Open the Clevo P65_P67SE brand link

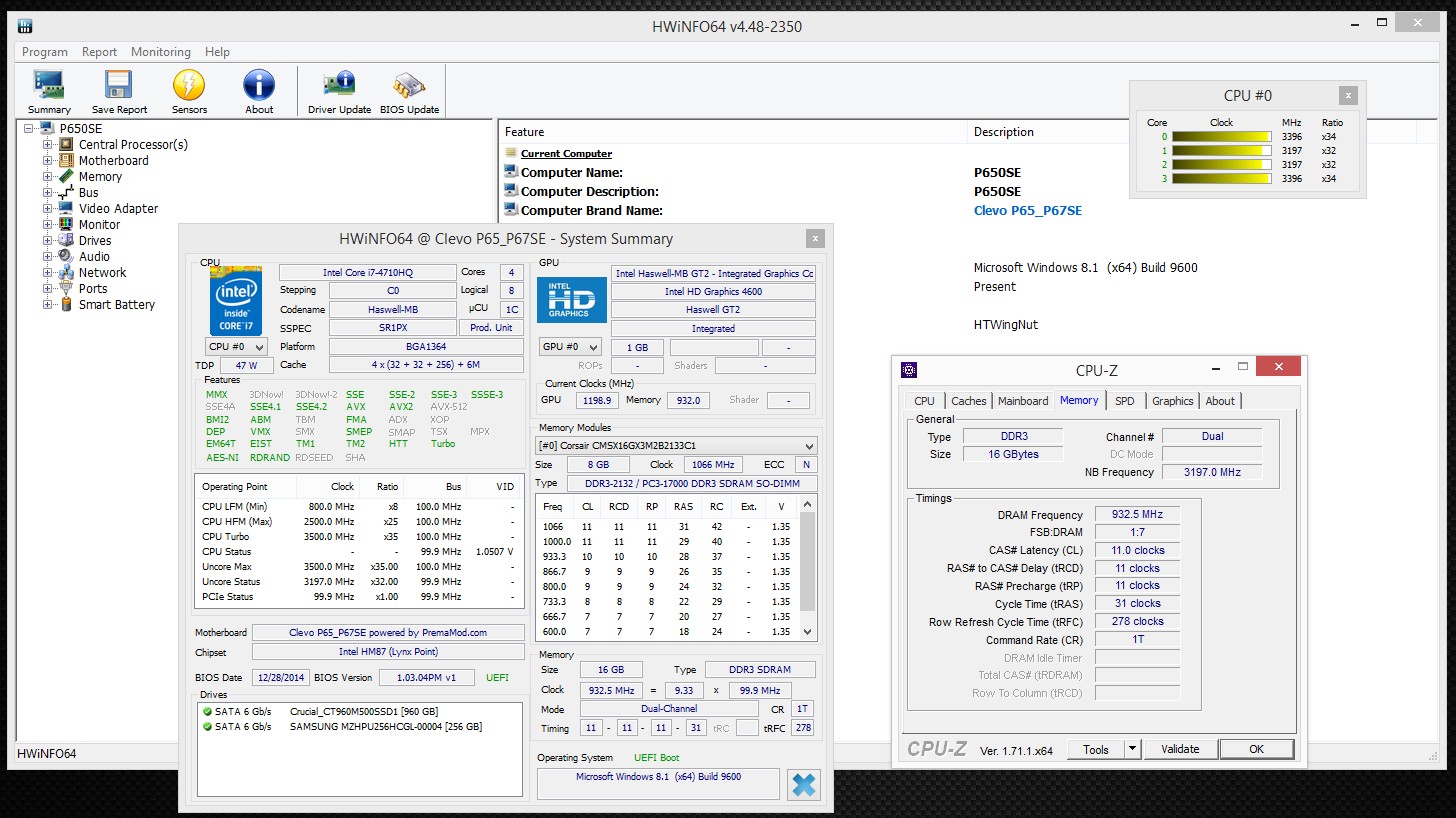click(x=1027, y=211)
